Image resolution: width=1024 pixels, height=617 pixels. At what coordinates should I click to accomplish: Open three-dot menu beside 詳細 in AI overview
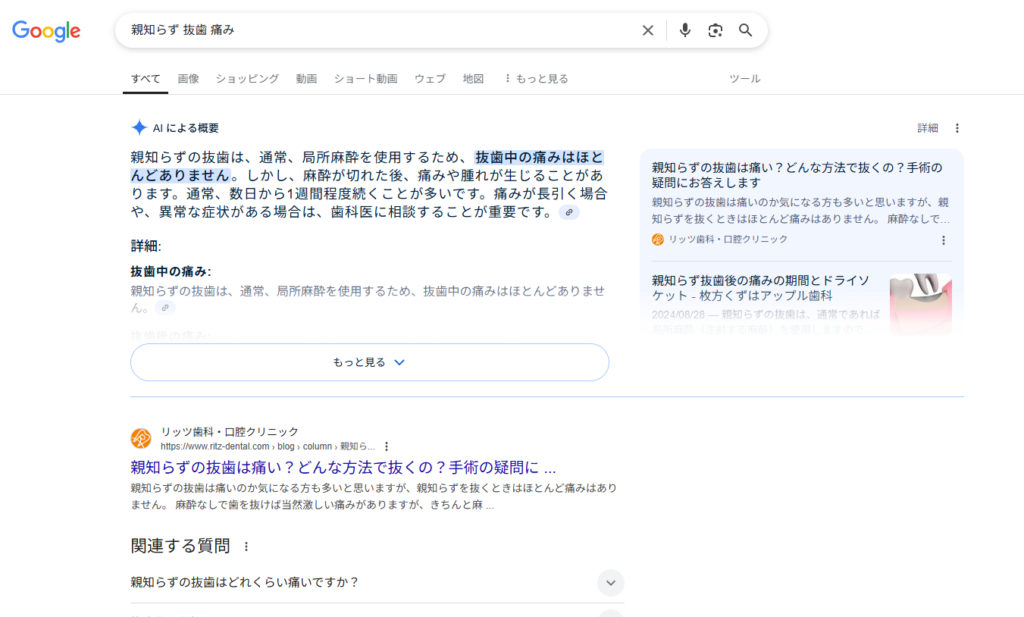point(957,128)
